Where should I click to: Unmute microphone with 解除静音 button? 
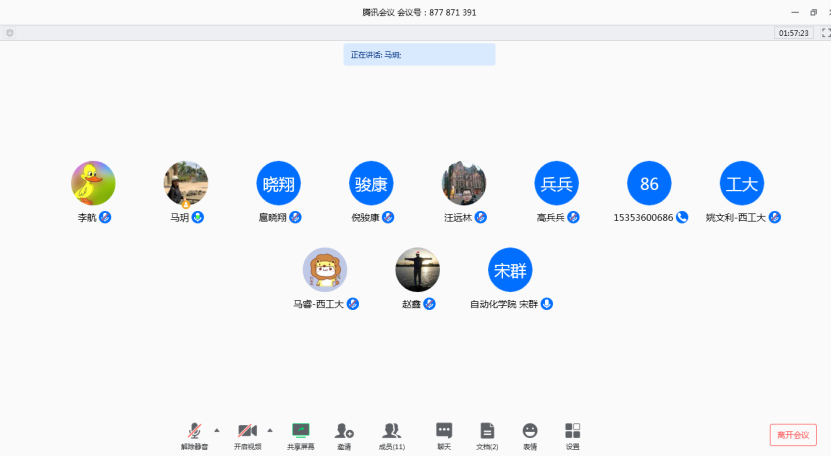(195, 434)
